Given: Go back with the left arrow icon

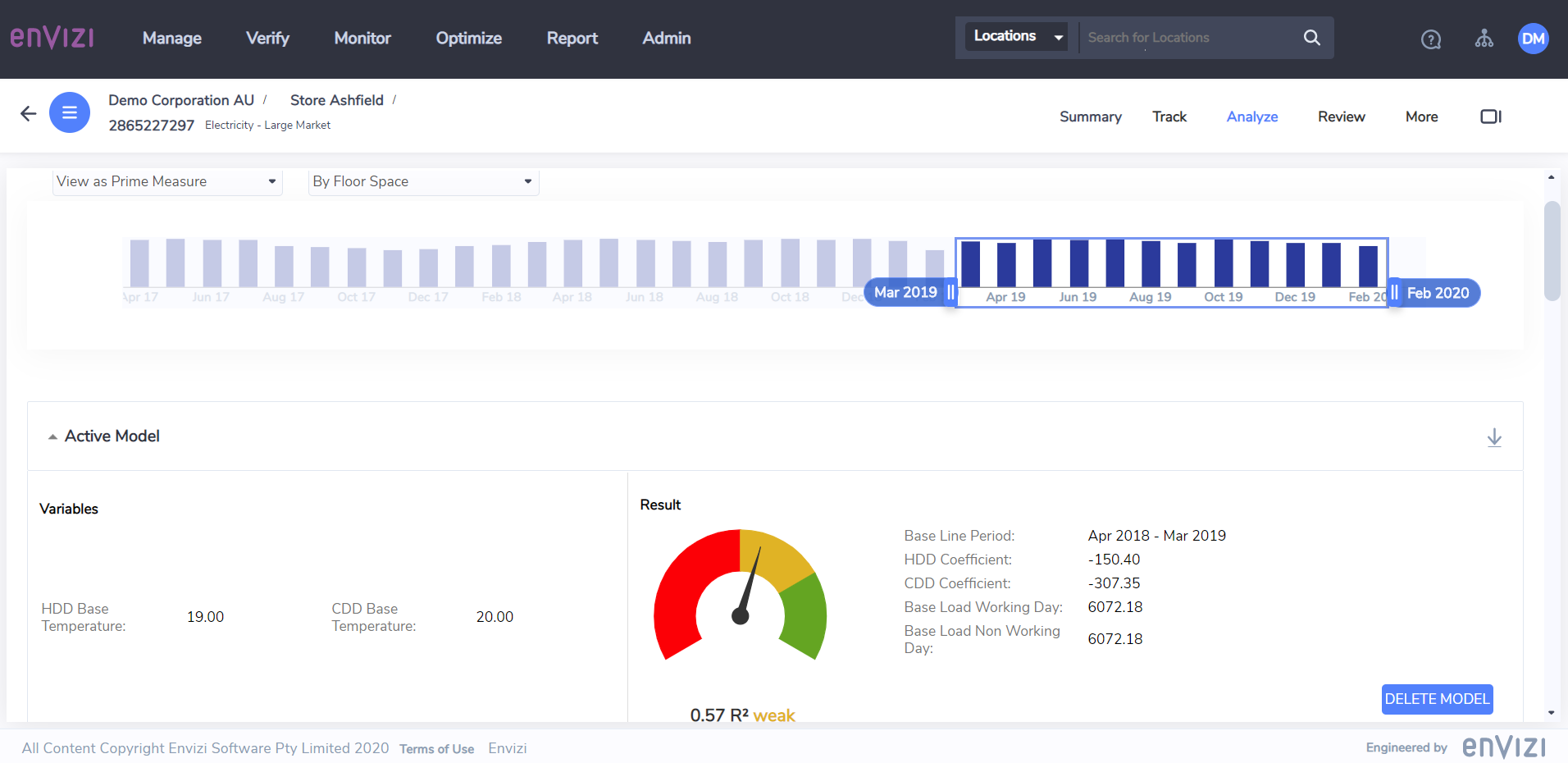Looking at the screenshot, I should pos(29,114).
